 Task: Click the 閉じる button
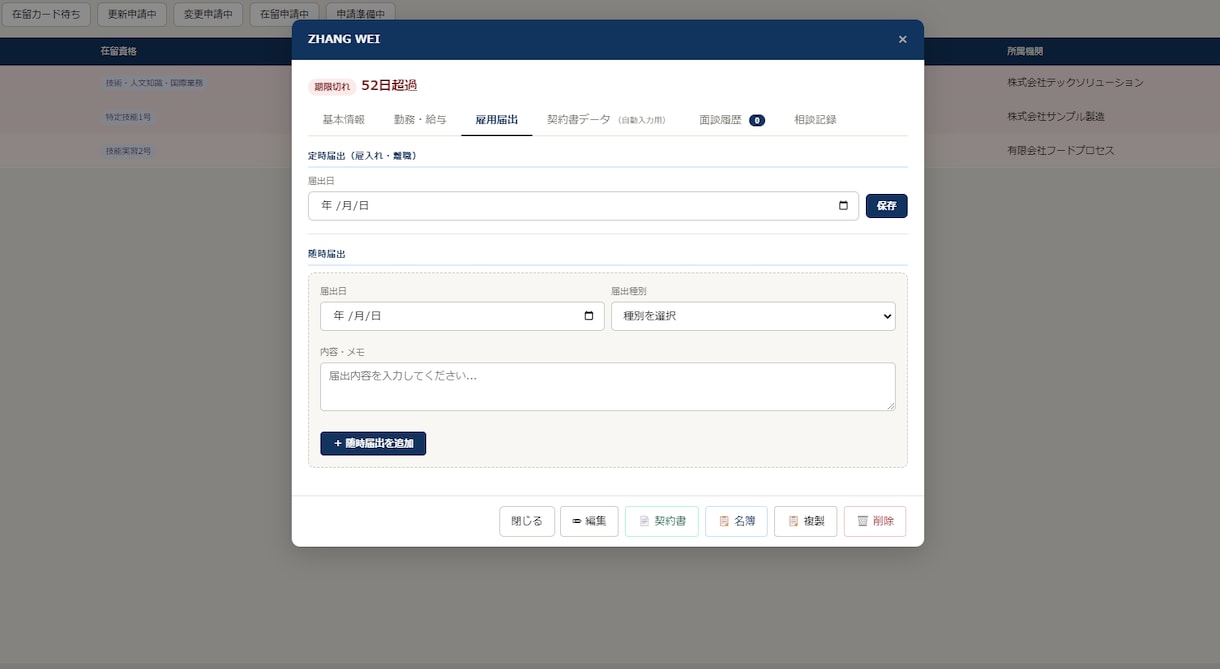(x=527, y=522)
